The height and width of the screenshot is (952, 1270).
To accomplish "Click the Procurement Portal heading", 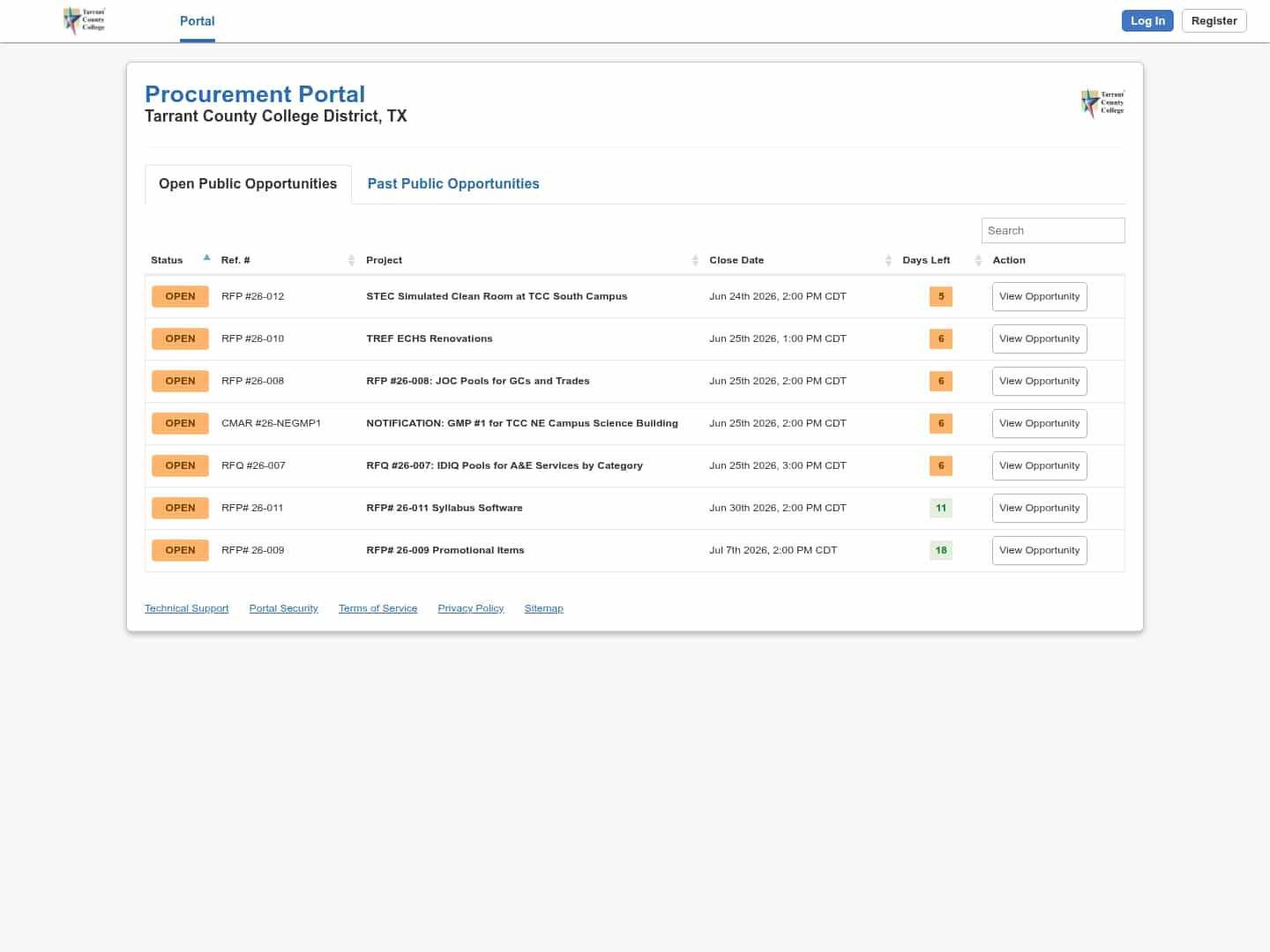I will click(255, 94).
